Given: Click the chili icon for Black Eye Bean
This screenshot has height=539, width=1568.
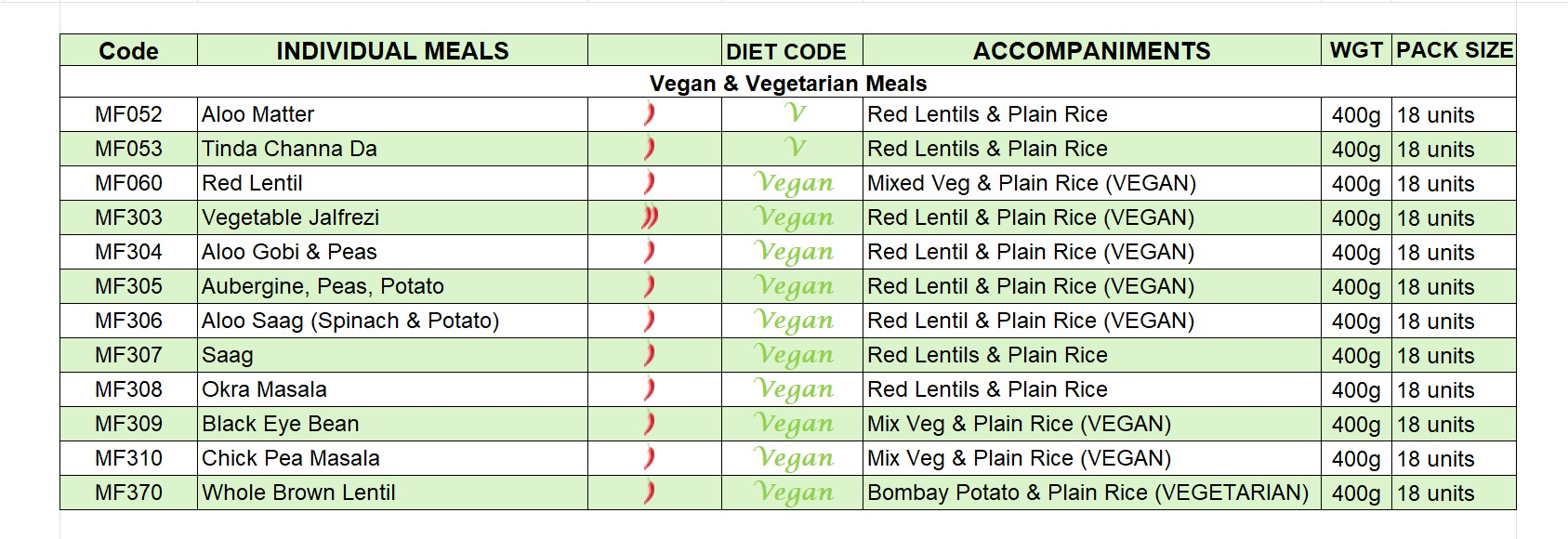Looking at the screenshot, I should tap(649, 424).
